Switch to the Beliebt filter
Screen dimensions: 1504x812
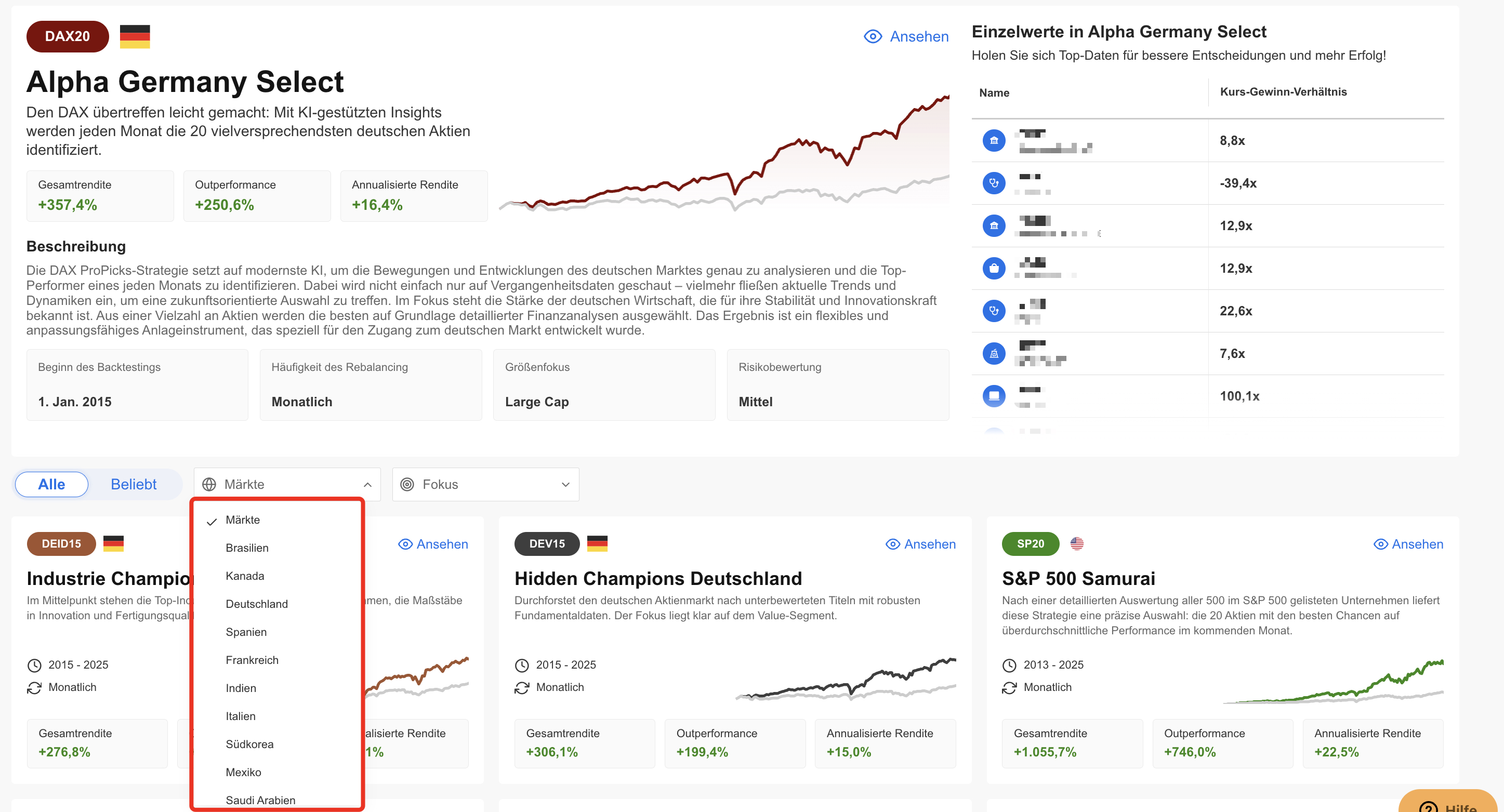(134, 485)
